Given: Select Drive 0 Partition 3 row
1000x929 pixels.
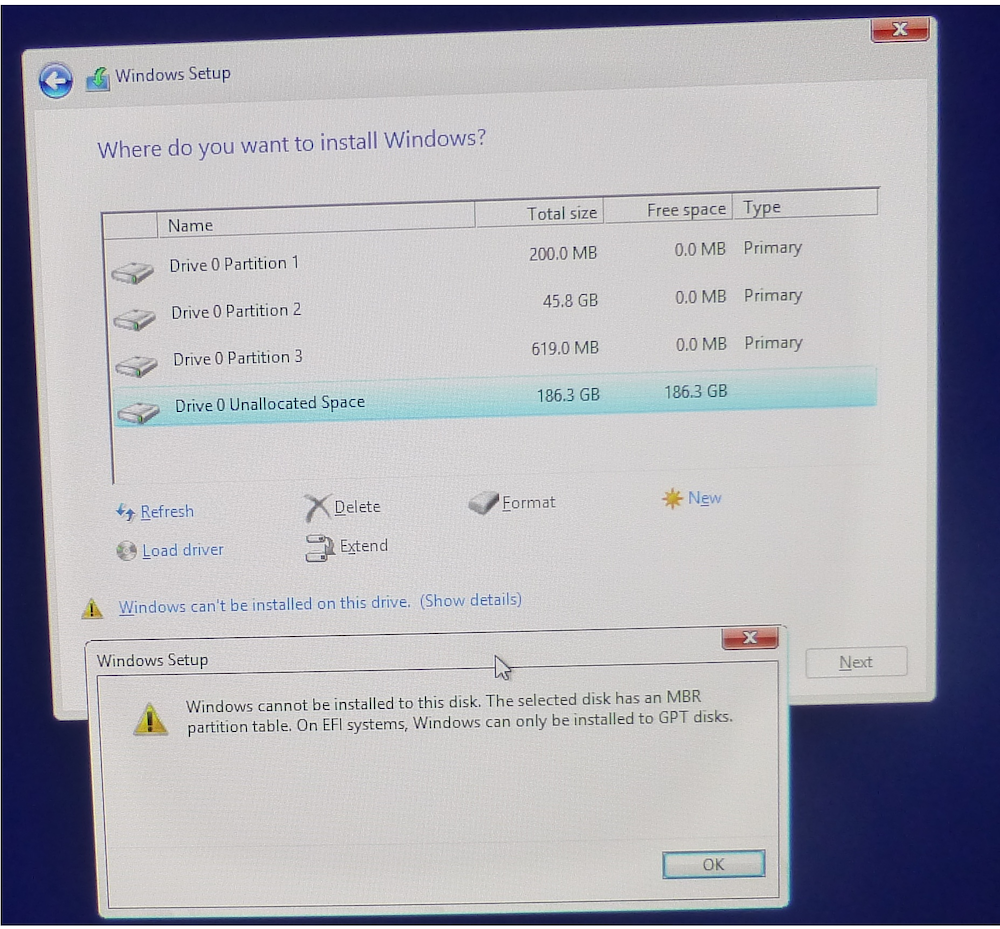Looking at the screenshot, I should (496, 352).
